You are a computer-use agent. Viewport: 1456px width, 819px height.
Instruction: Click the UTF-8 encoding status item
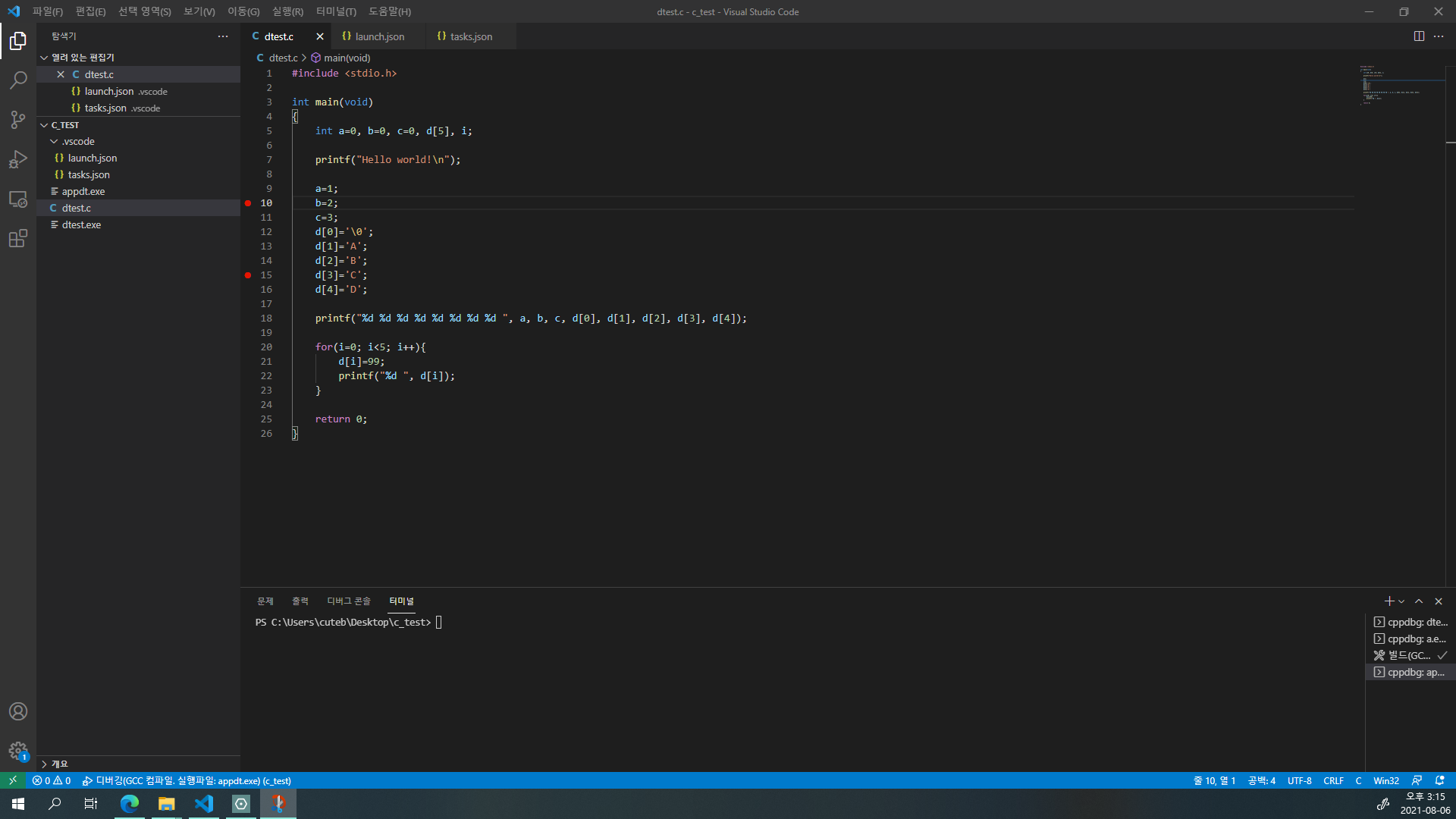pos(1299,780)
